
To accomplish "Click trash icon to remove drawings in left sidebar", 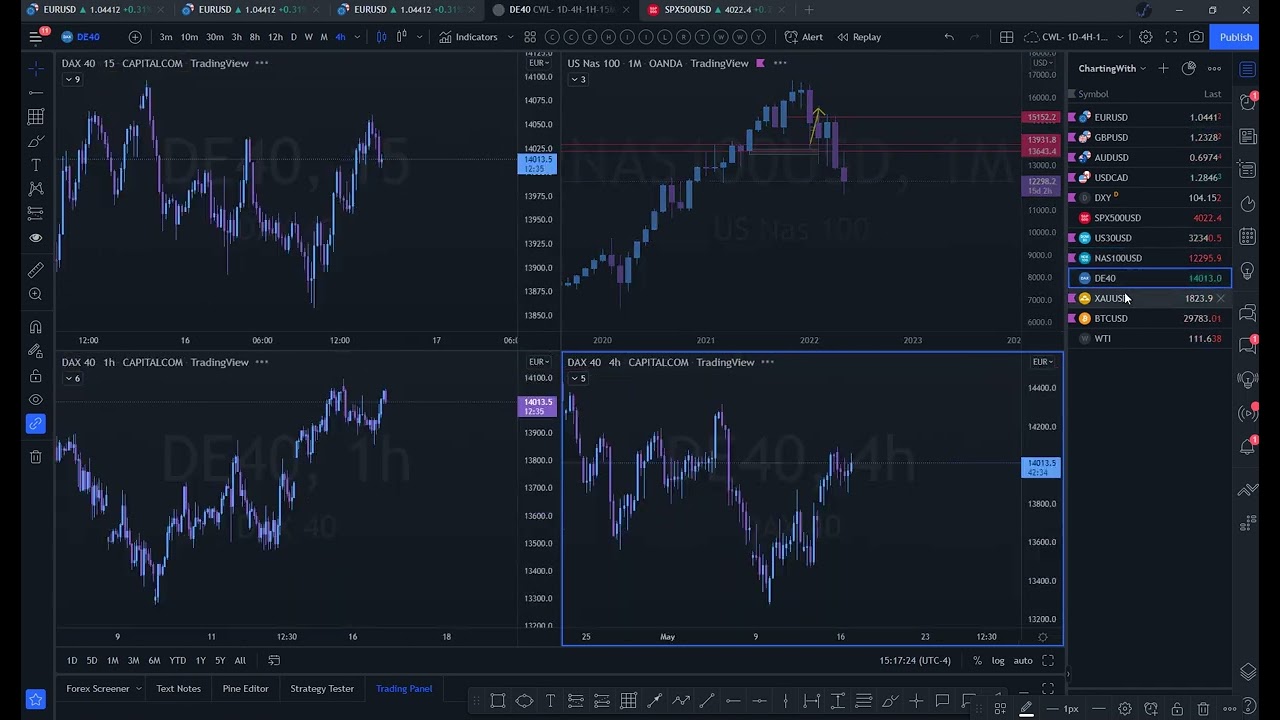I will (x=36, y=457).
